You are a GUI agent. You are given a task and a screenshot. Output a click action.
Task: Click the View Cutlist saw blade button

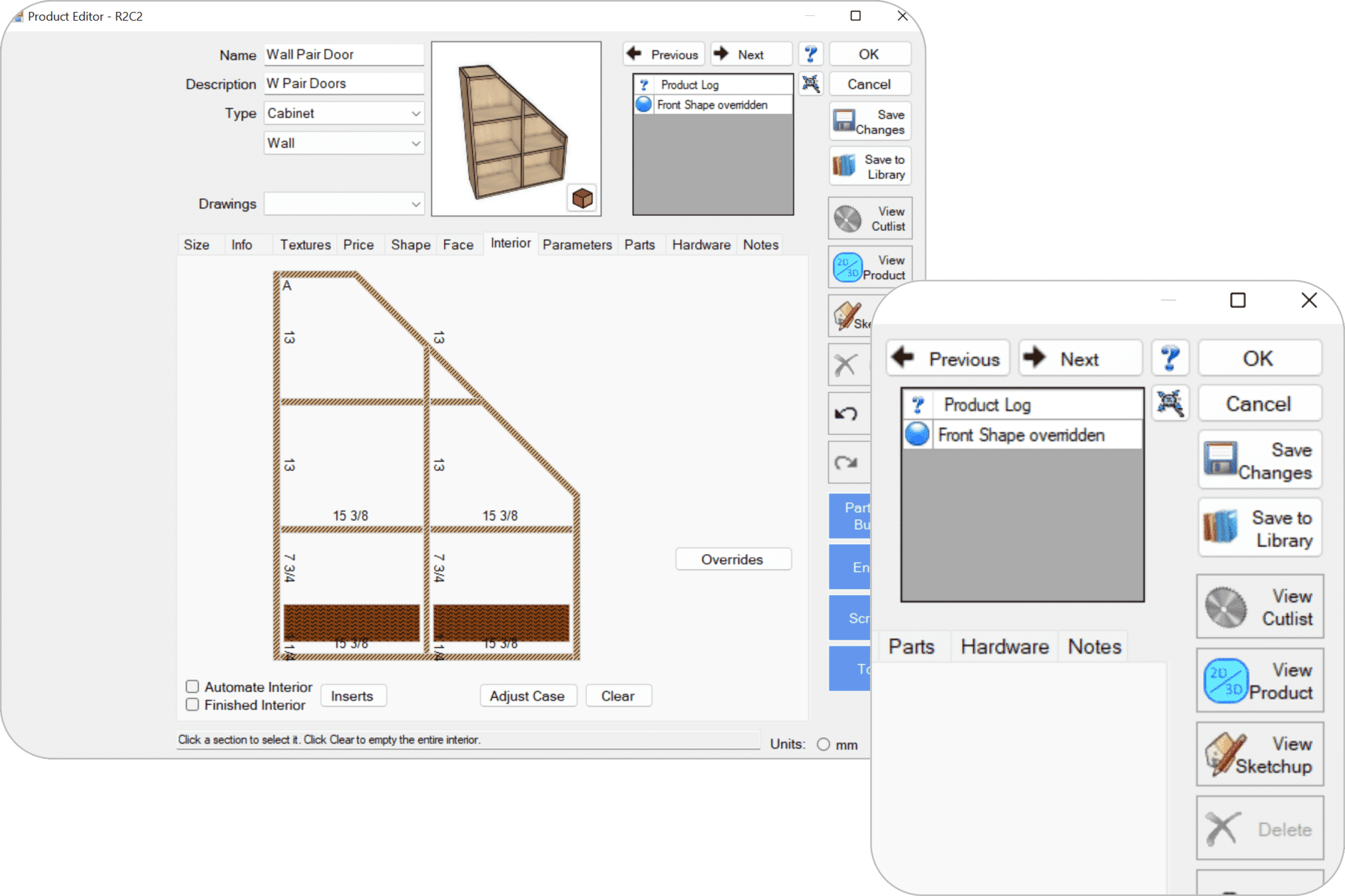pos(870,219)
